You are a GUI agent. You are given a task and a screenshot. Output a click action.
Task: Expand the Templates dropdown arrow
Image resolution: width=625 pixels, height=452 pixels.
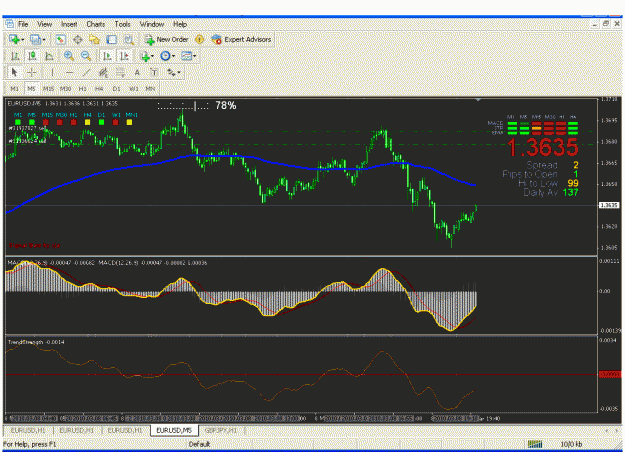(195, 56)
